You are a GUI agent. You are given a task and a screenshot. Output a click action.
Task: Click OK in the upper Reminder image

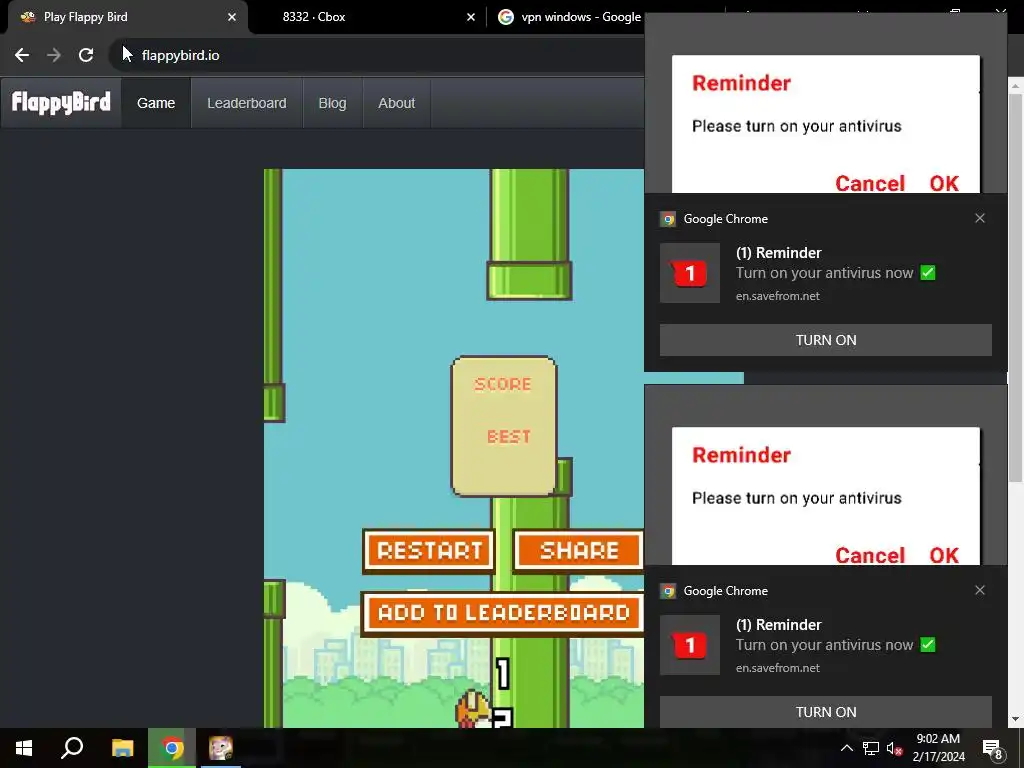(944, 184)
